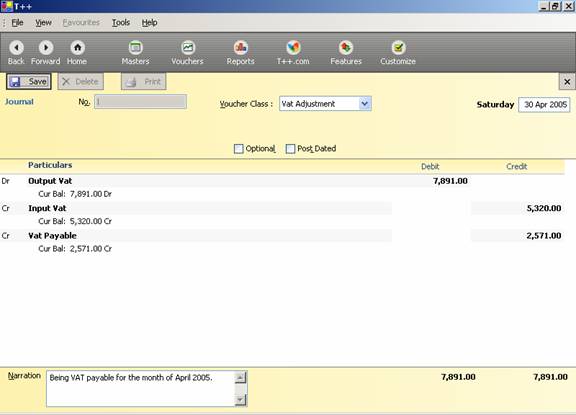The height and width of the screenshot is (415, 576).
Task: Open the Reports chart icon
Action: [x=241, y=48]
